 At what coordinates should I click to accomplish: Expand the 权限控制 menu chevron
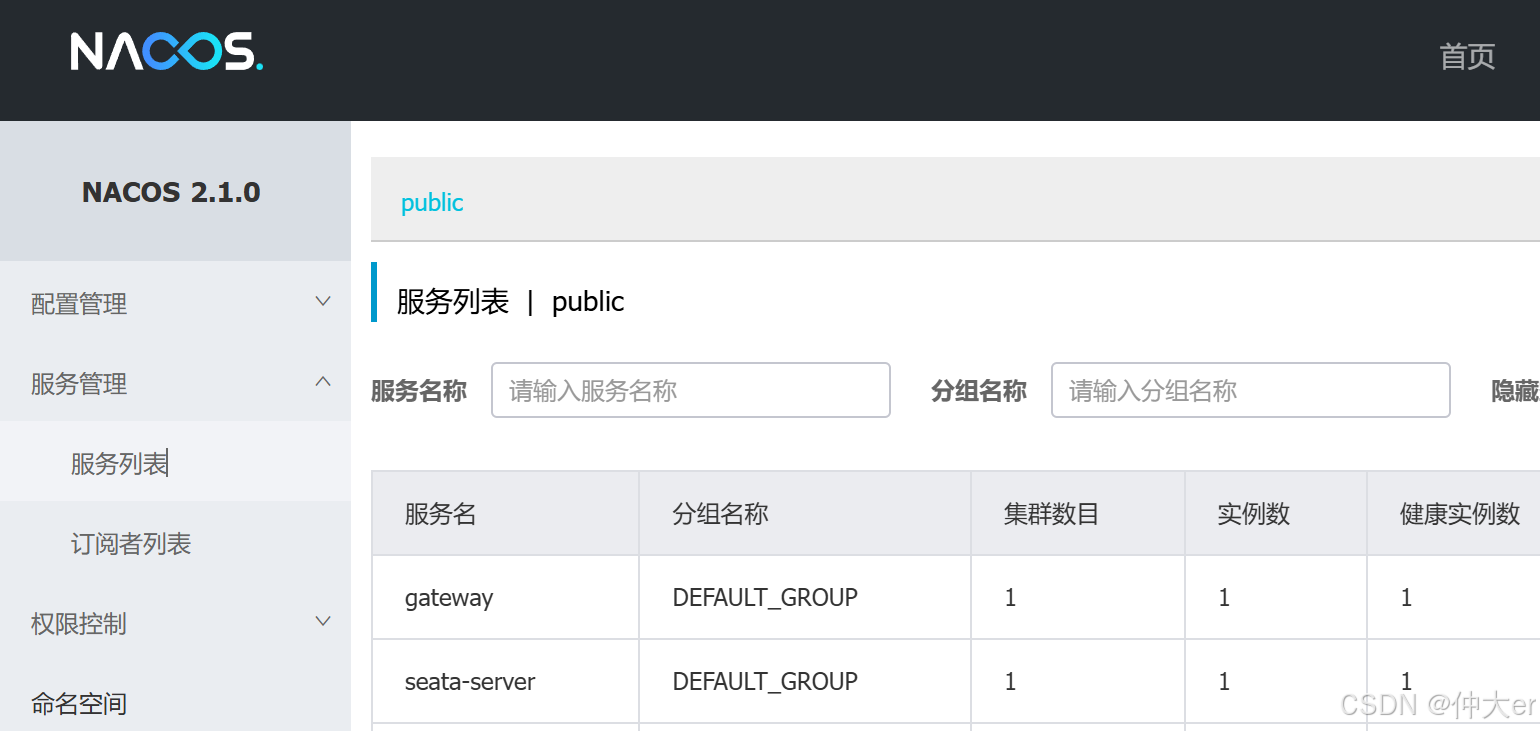pos(323,621)
